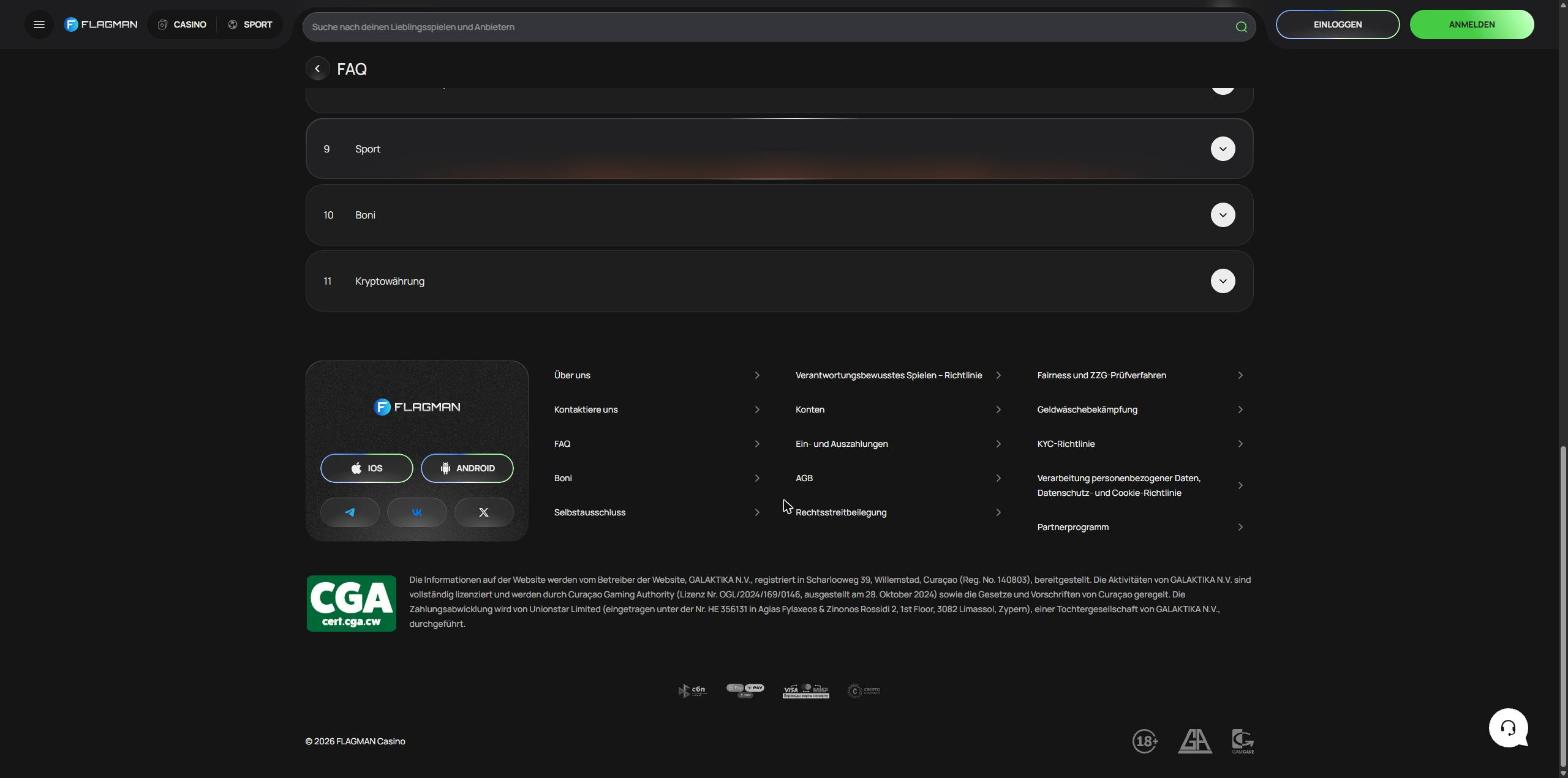Click the Einloggen button
The height and width of the screenshot is (778, 1568).
click(1337, 24)
